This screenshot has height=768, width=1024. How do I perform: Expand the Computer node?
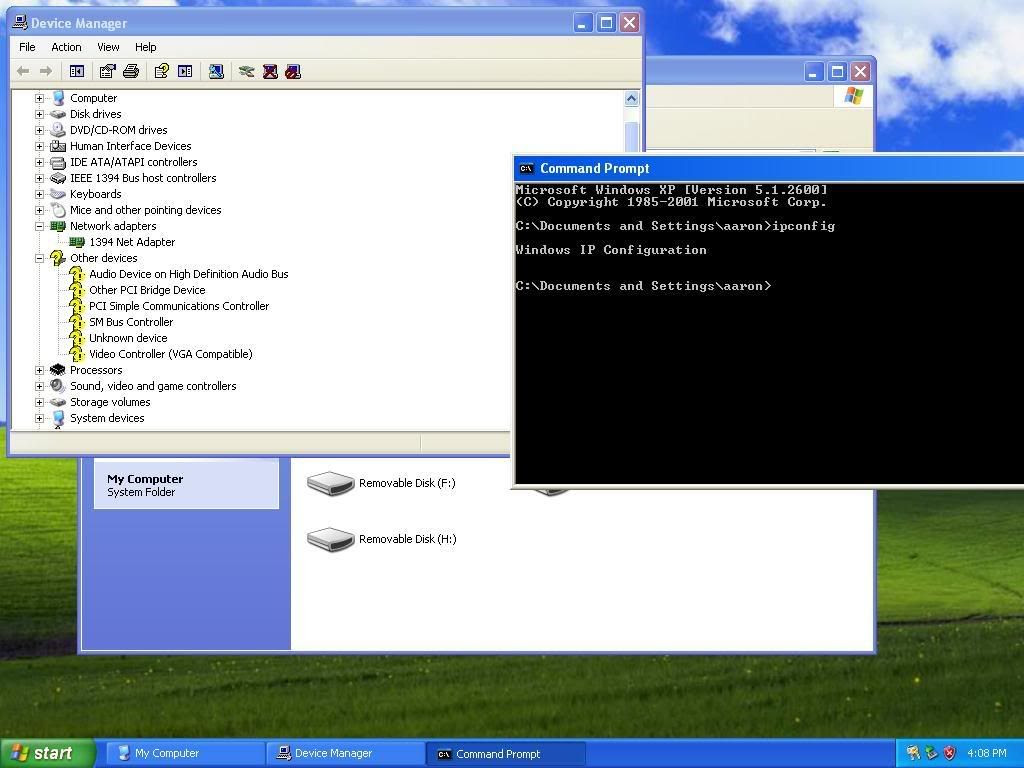tap(39, 98)
